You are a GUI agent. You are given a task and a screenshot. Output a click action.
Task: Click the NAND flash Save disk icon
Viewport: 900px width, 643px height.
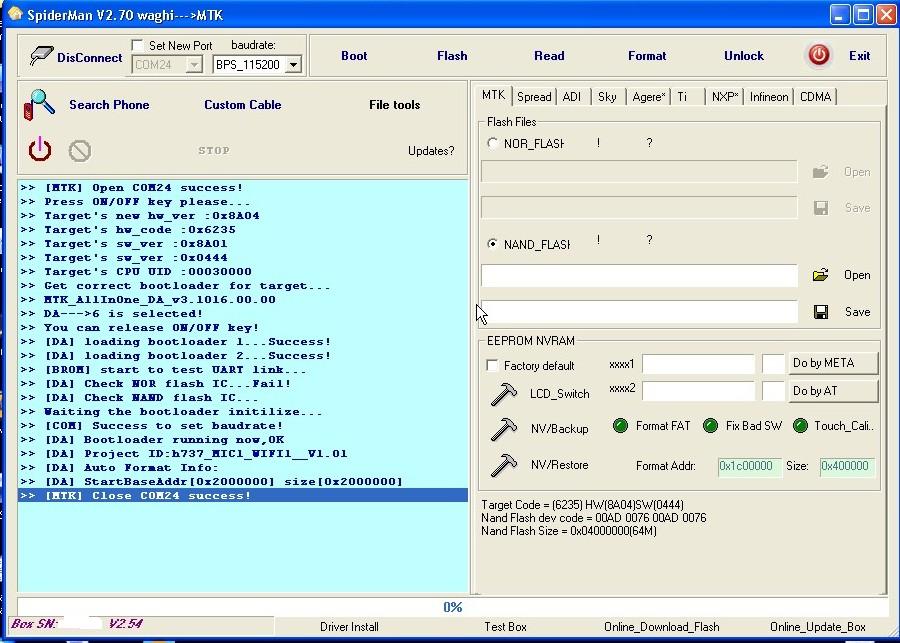821,312
